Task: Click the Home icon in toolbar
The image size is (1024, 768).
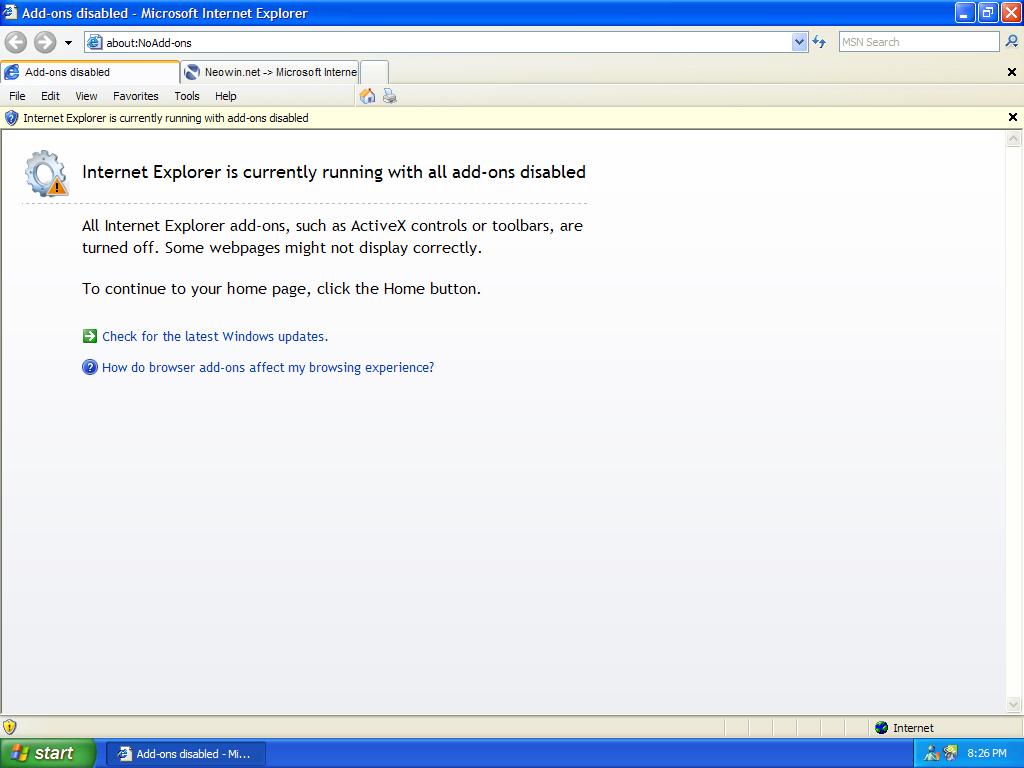Action: click(367, 96)
